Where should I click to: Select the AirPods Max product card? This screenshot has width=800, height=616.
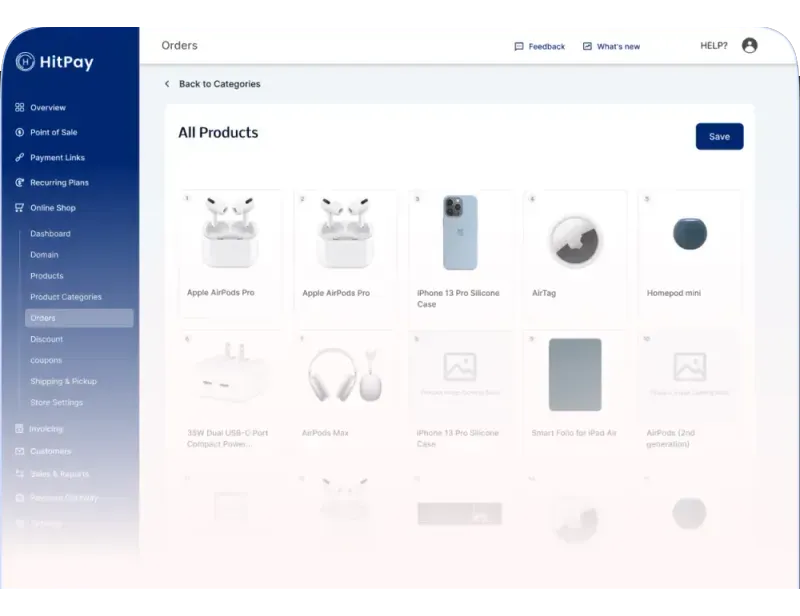coord(345,393)
